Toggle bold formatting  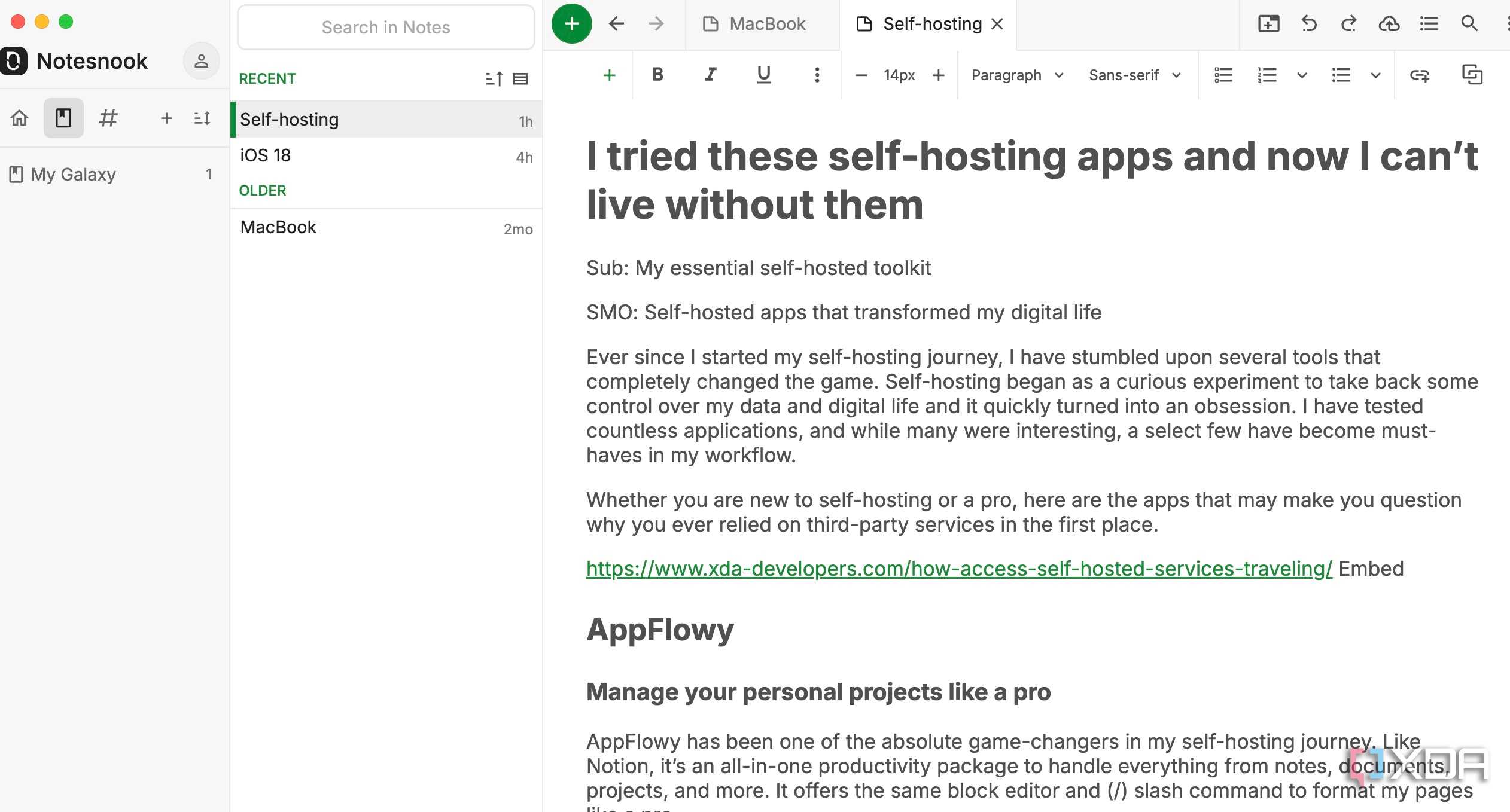[657, 75]
